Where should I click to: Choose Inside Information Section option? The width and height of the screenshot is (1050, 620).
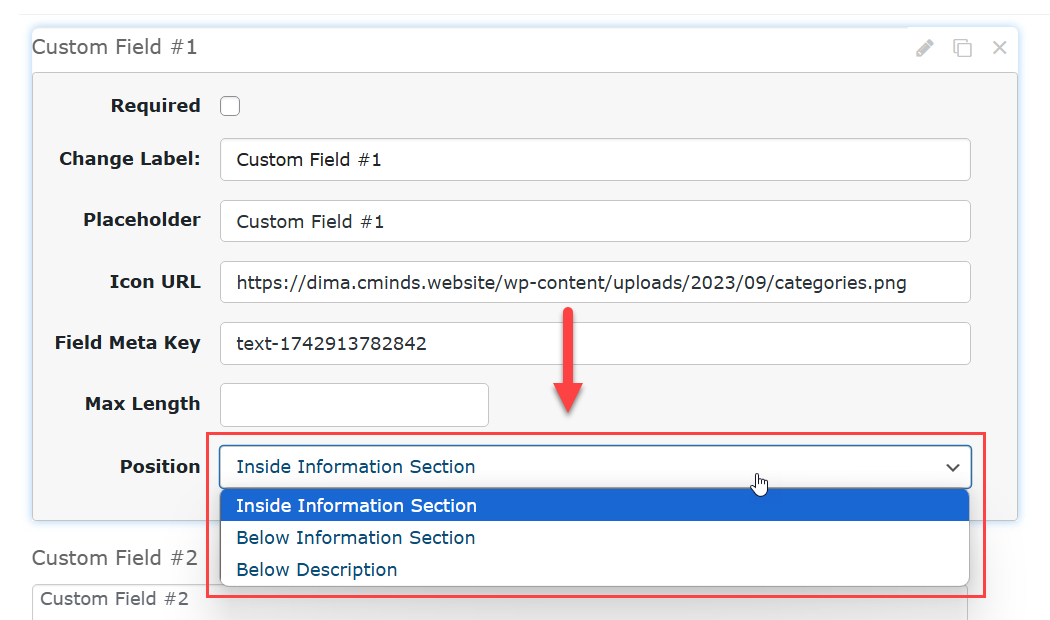point(595,506)
